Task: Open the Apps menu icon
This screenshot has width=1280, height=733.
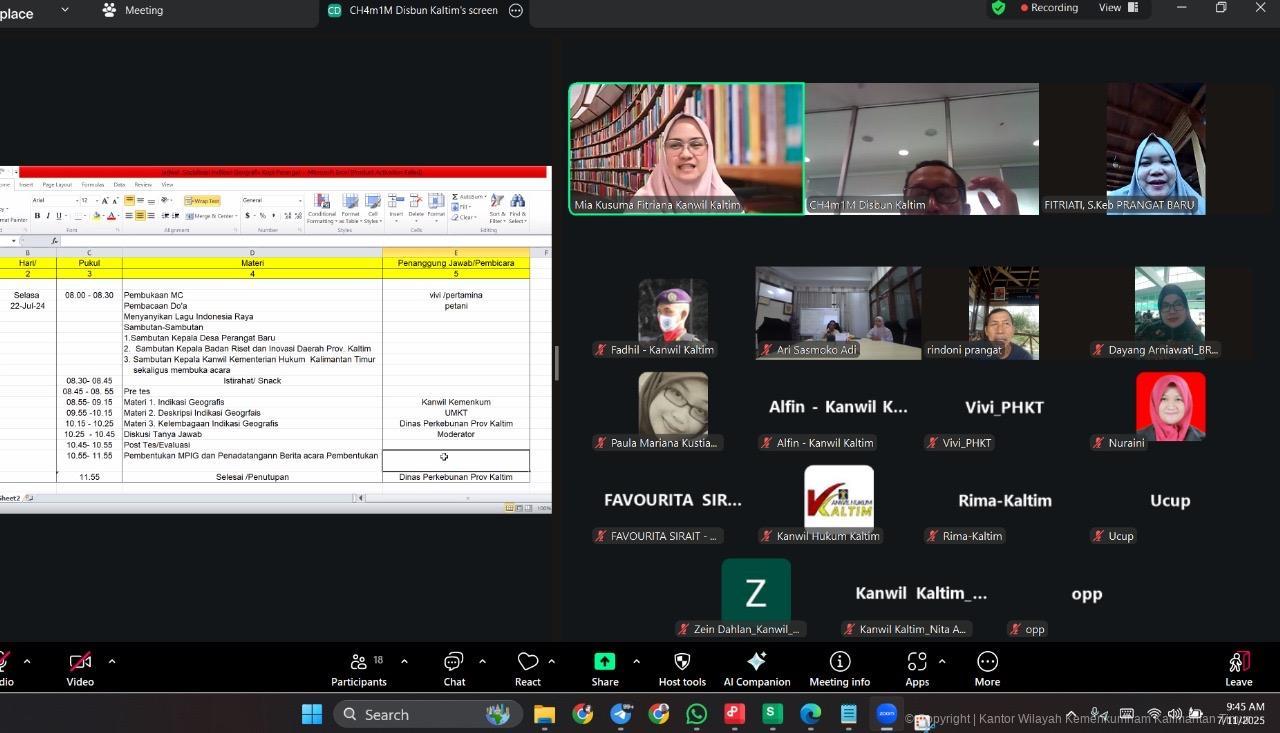Action: pos(917,669)
